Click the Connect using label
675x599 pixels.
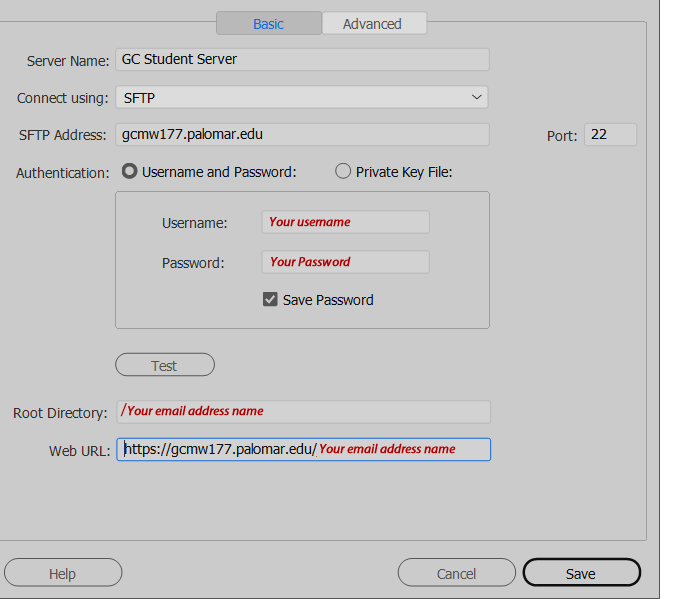(62, 98)
